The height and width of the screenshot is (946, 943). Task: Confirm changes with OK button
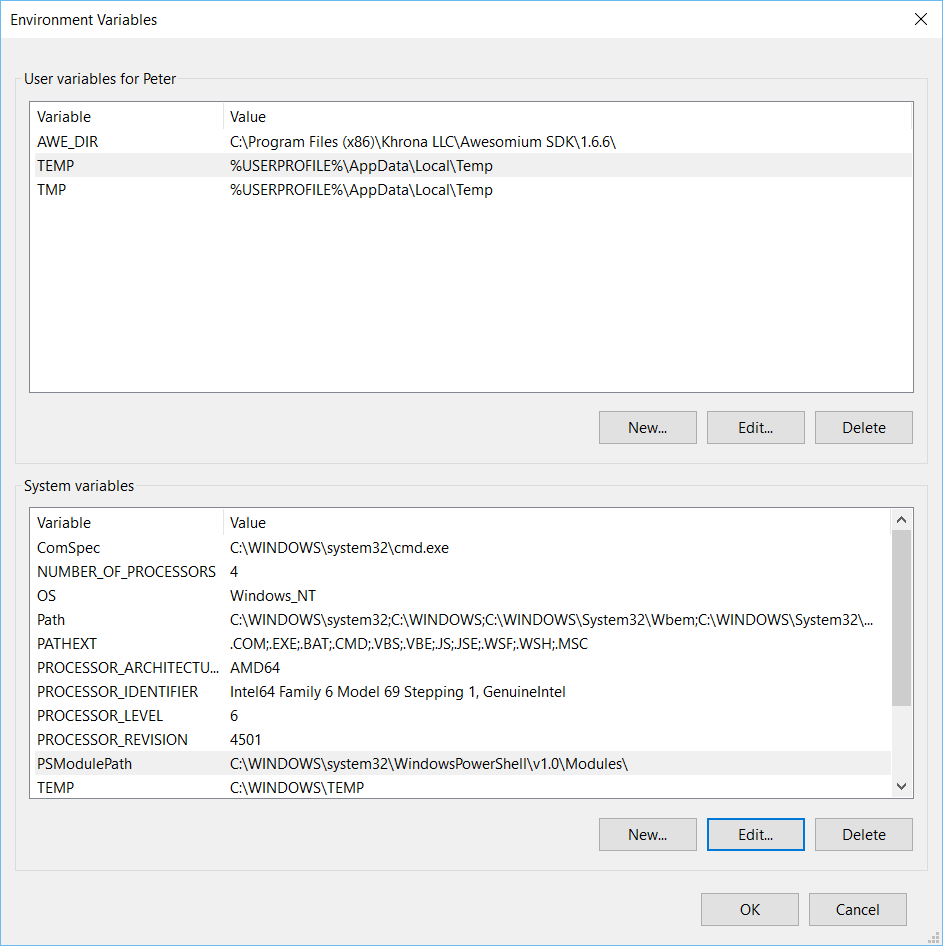click(x=749, y=910)
